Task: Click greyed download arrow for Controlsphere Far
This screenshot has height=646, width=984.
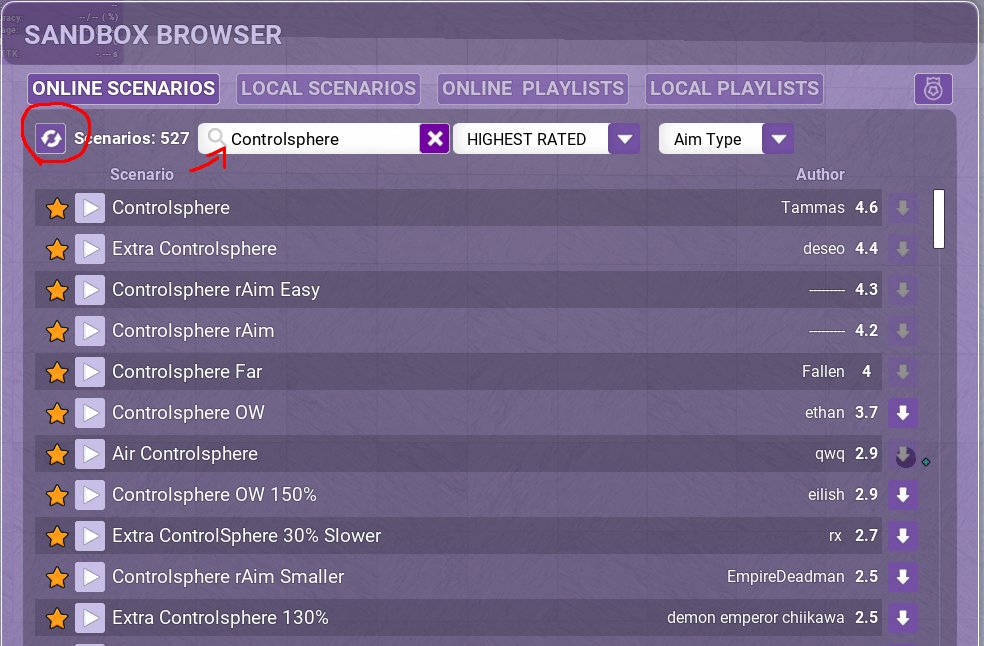Action: [x=903, y=372]
